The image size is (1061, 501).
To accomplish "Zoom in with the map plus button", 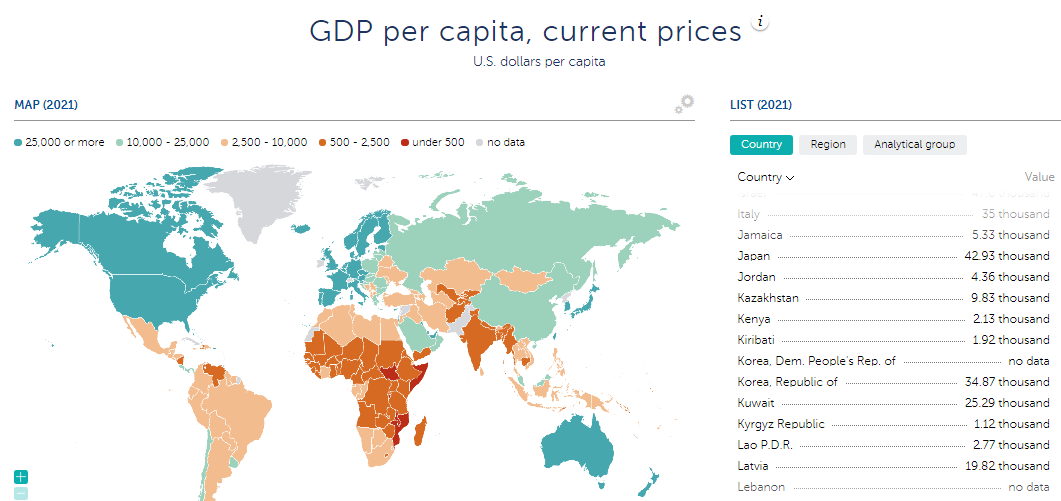I will [x=21, y=477].
